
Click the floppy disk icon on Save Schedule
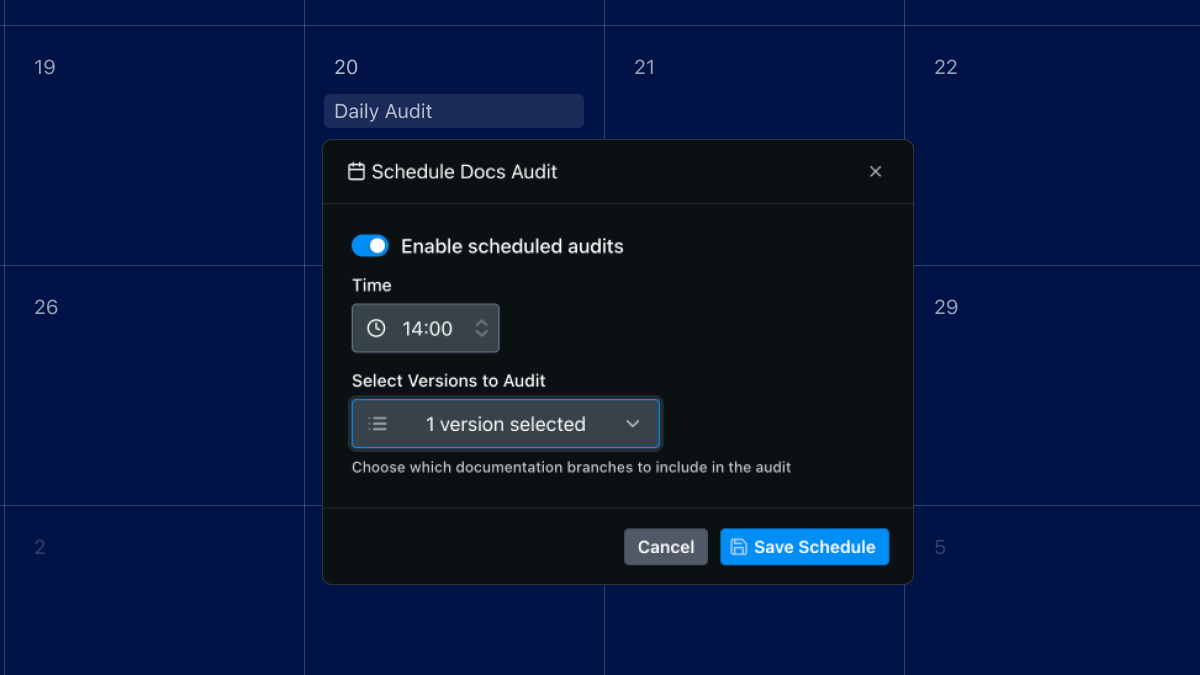[739, 546]
